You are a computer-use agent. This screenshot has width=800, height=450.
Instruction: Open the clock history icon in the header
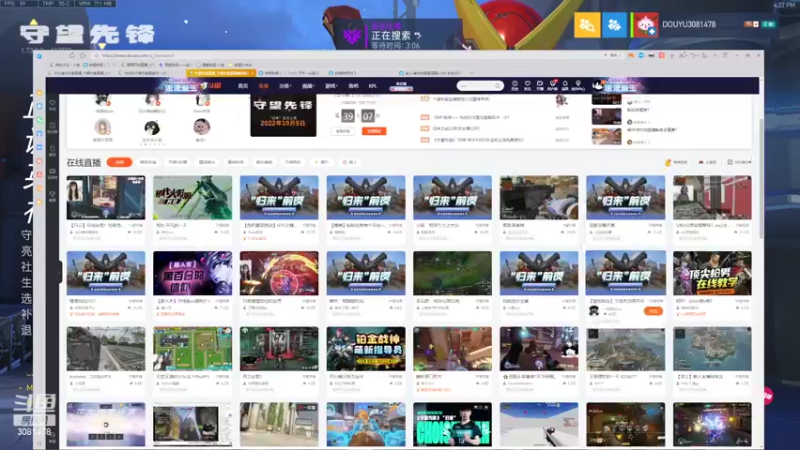point(514,85)
